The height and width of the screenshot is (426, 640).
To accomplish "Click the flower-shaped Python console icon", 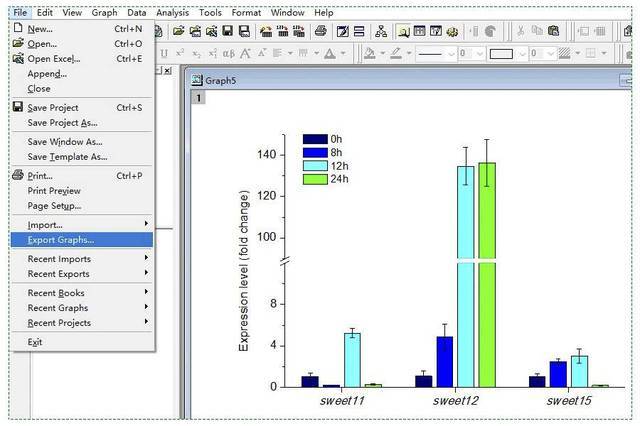I will (452, 31).
